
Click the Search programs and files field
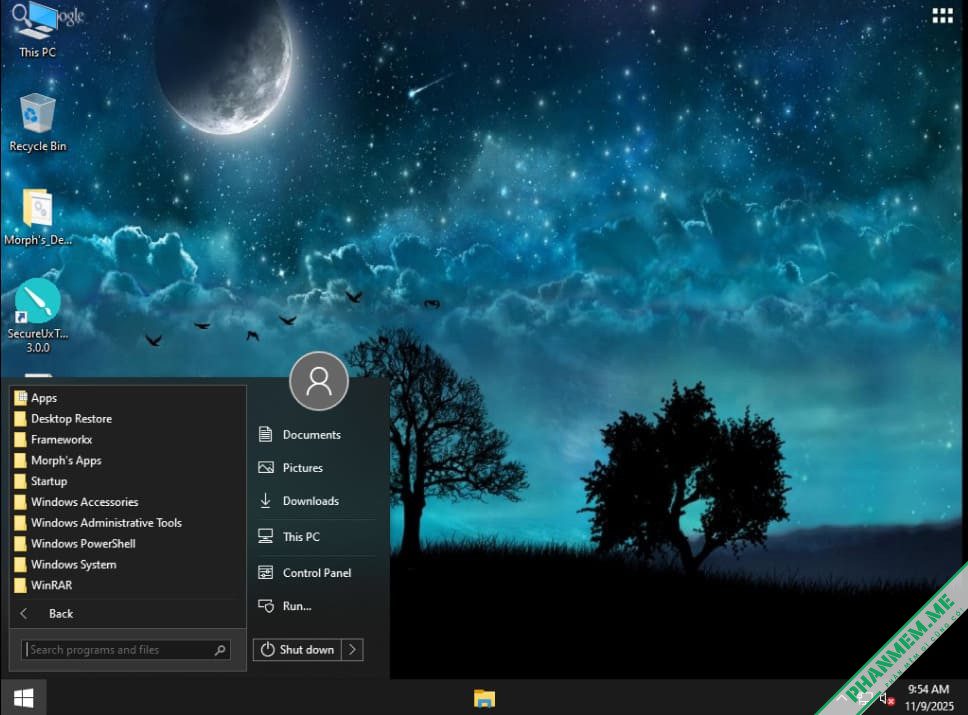coord(126,650)
